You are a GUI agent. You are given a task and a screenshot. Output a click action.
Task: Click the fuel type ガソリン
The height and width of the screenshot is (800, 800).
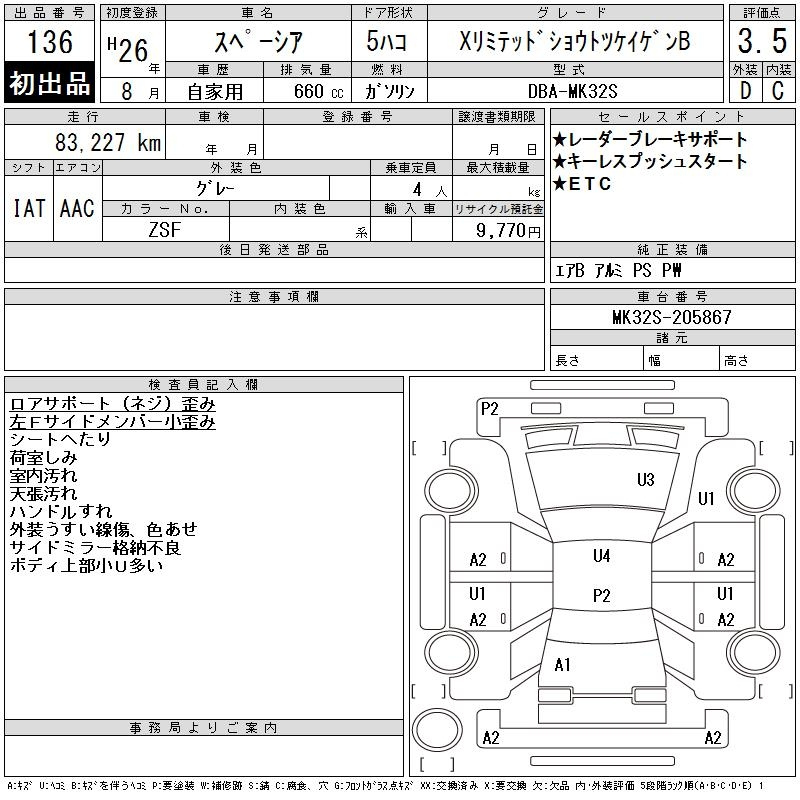point(389,91)
